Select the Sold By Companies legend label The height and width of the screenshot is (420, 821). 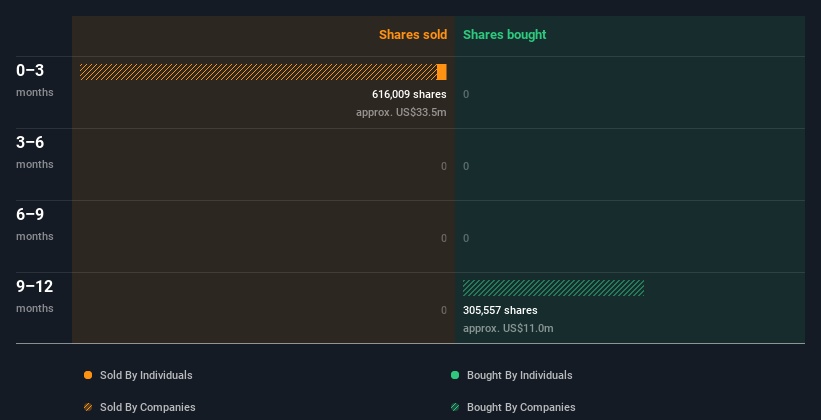click(148, 407)
